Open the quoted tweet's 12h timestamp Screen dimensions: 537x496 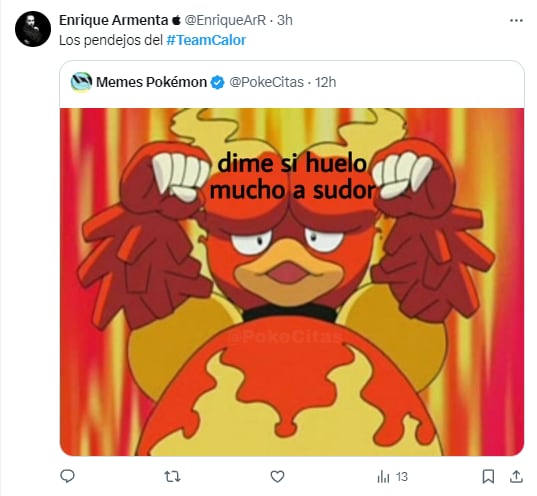point(325,82)
